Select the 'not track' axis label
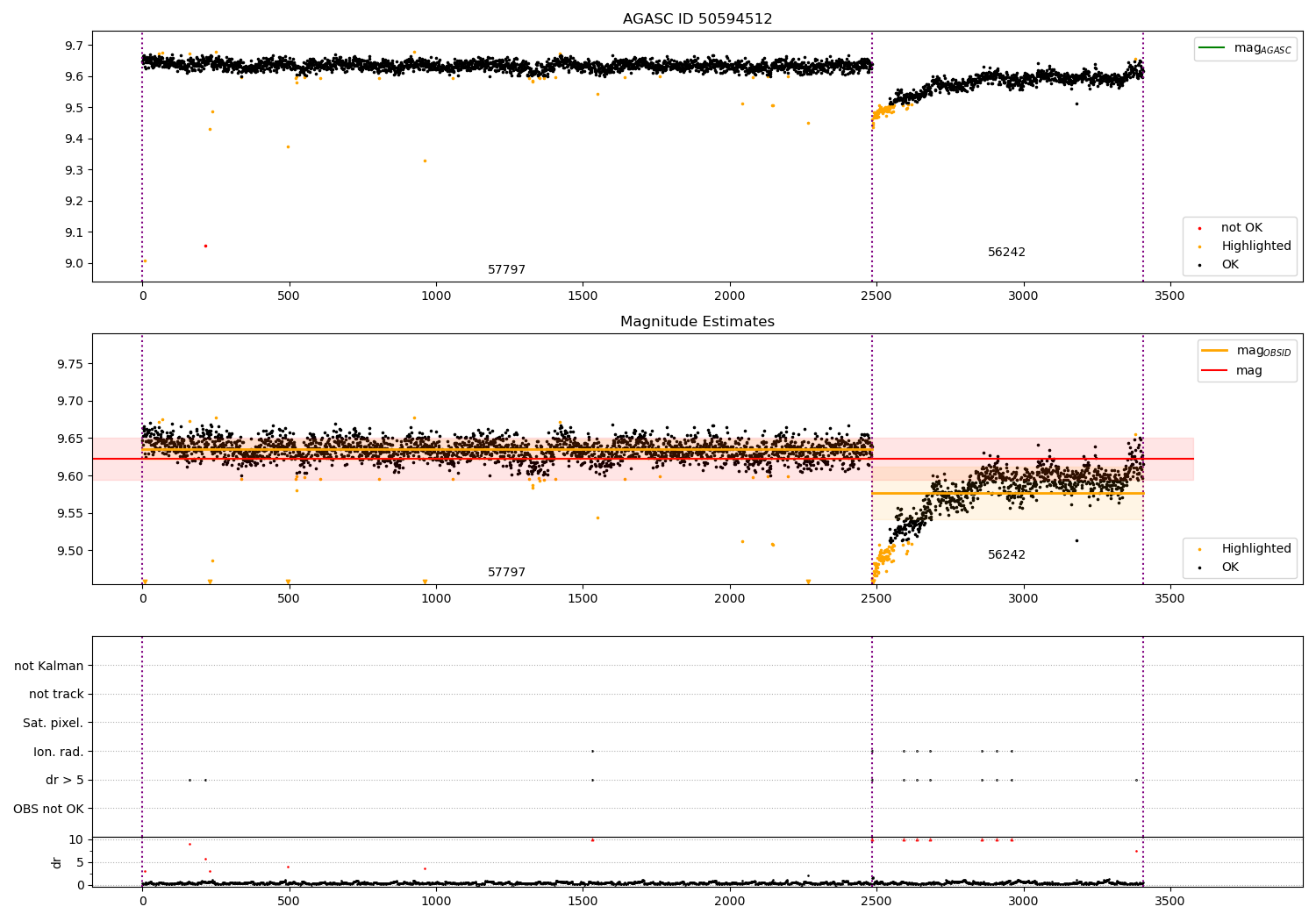 pos(56,695)
